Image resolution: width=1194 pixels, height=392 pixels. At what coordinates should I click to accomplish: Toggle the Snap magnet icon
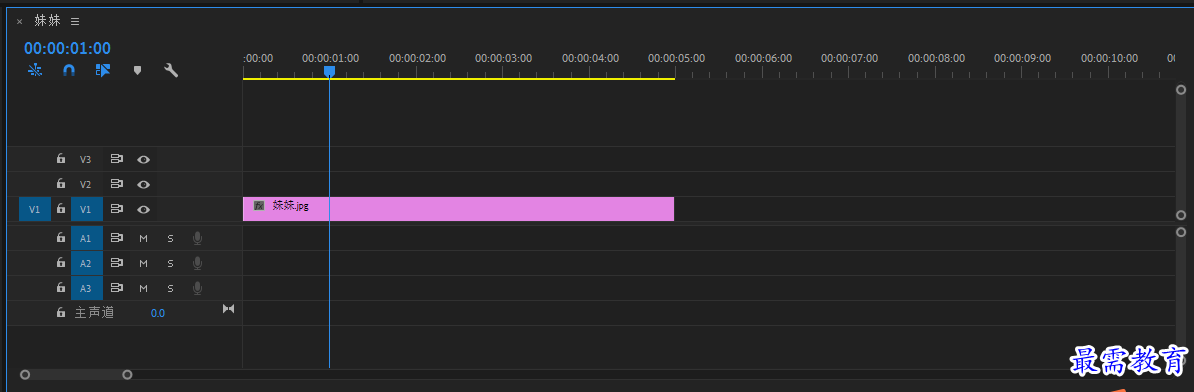(69, 70)
